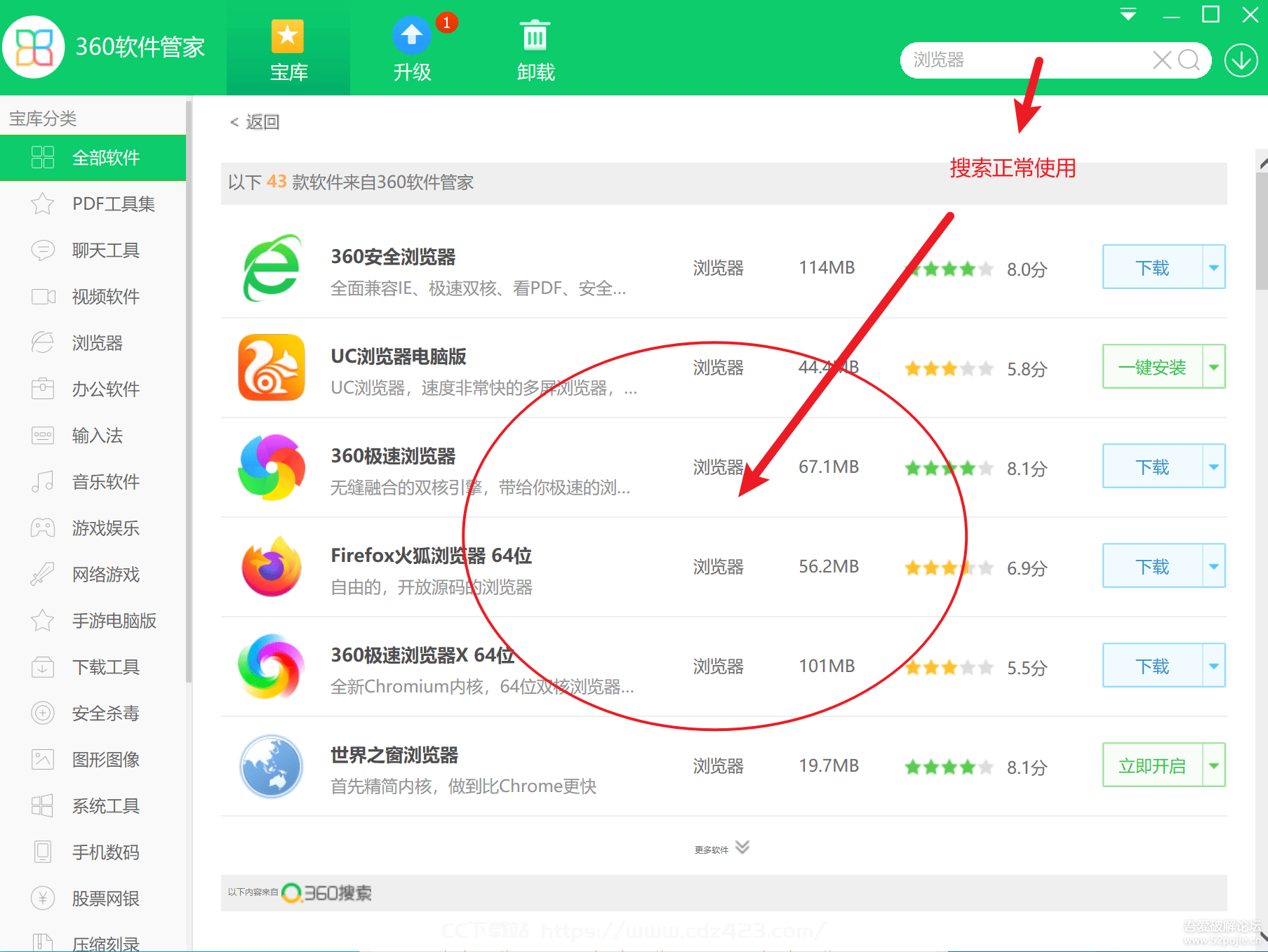
Task: Expand install options for UC浏览器电脑版
Action: pos(1214,367)
